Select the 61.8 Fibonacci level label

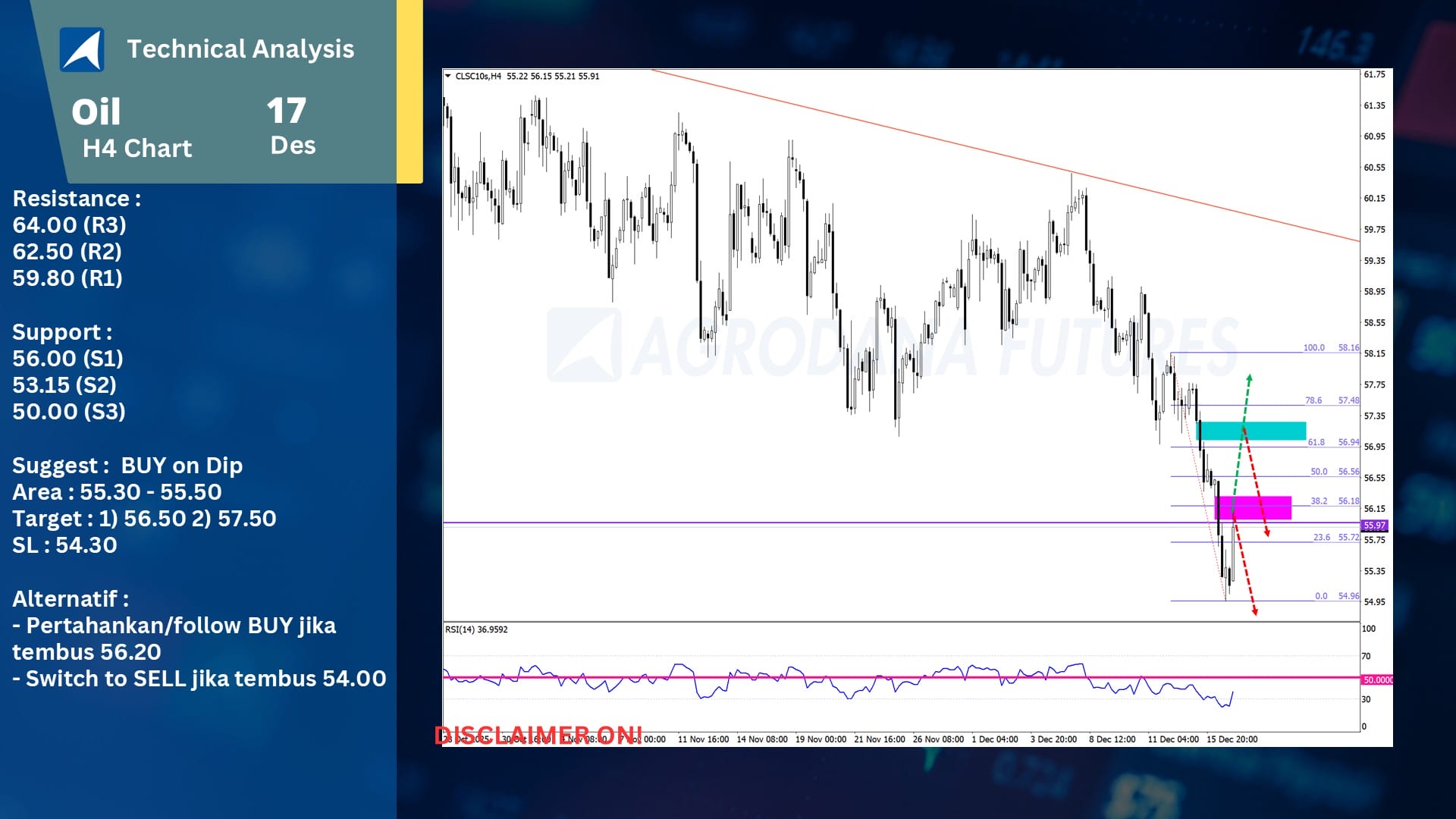click(x=1316, y=442)
